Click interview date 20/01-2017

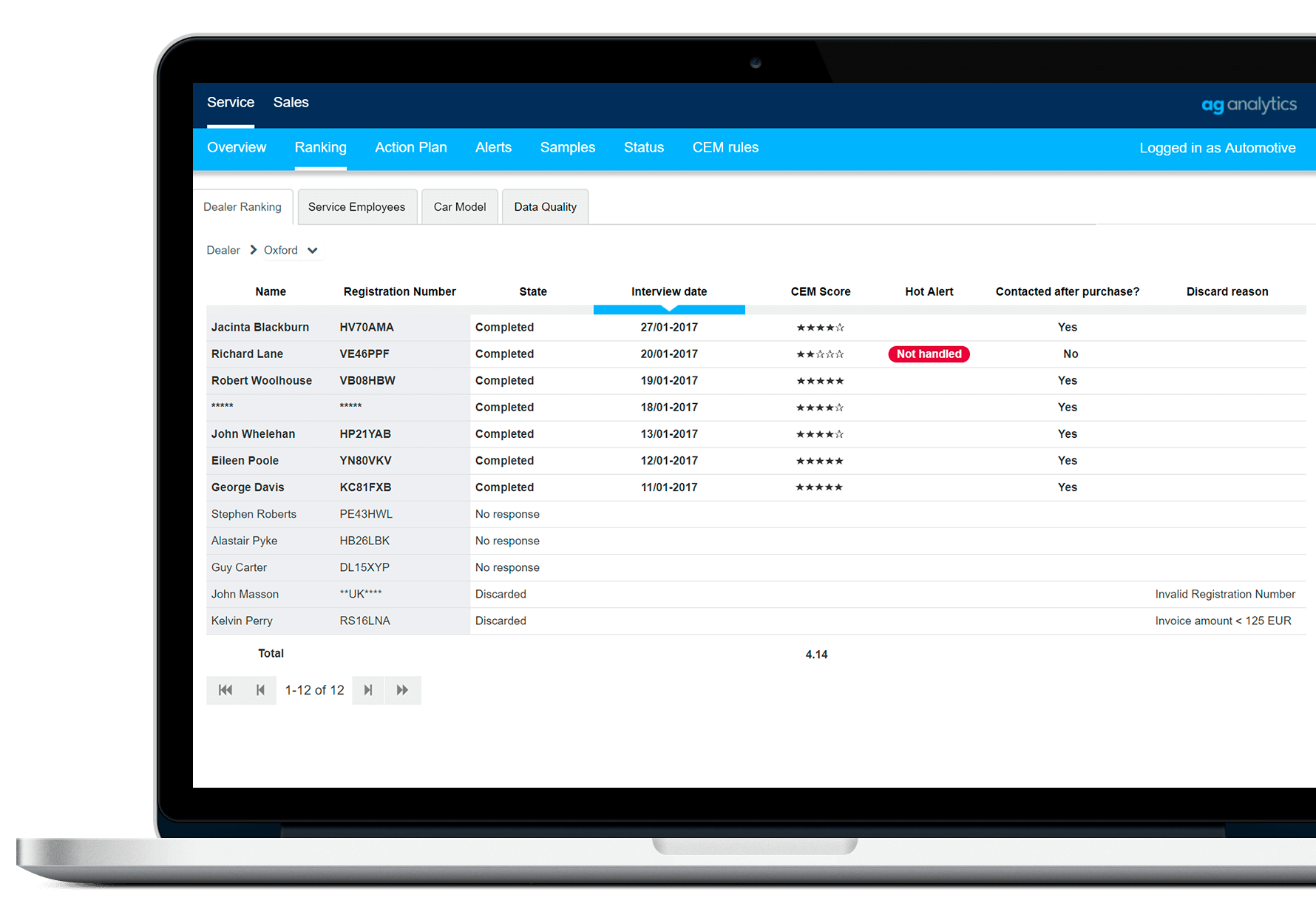pyautogui.click(x=669, y=354)
